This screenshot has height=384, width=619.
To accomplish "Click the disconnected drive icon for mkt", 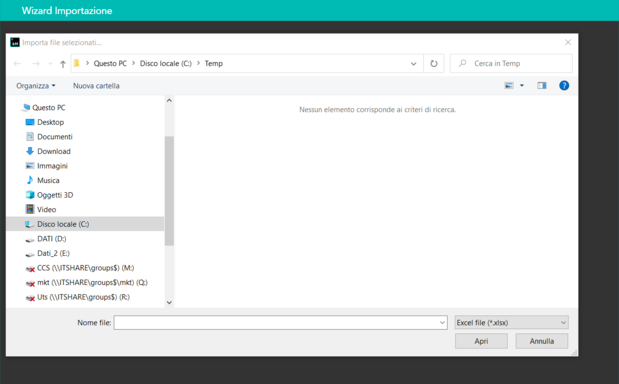I will [30, 283].
